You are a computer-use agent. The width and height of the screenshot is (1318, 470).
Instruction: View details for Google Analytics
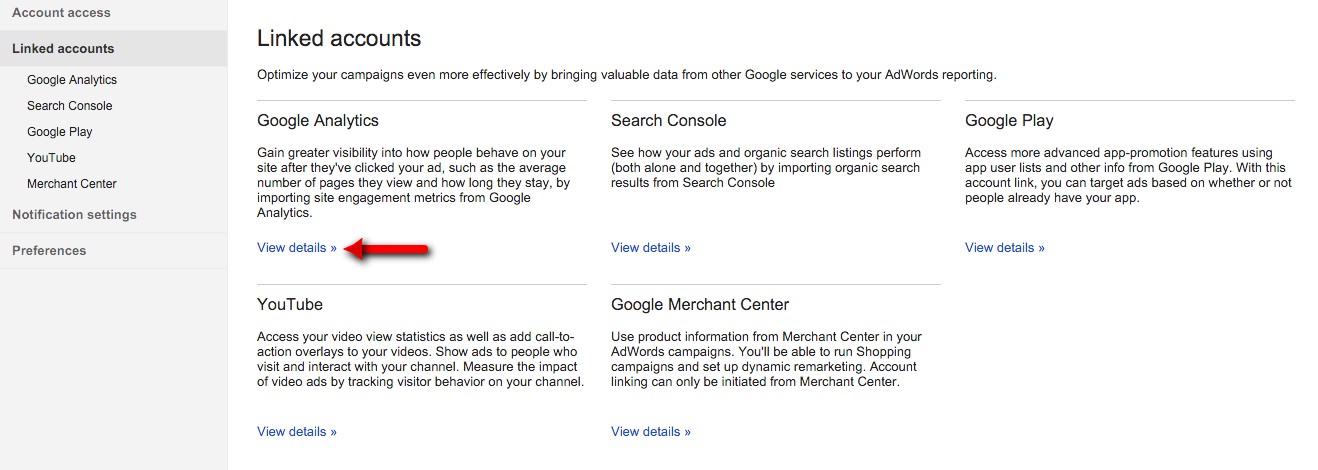(296, 248)
